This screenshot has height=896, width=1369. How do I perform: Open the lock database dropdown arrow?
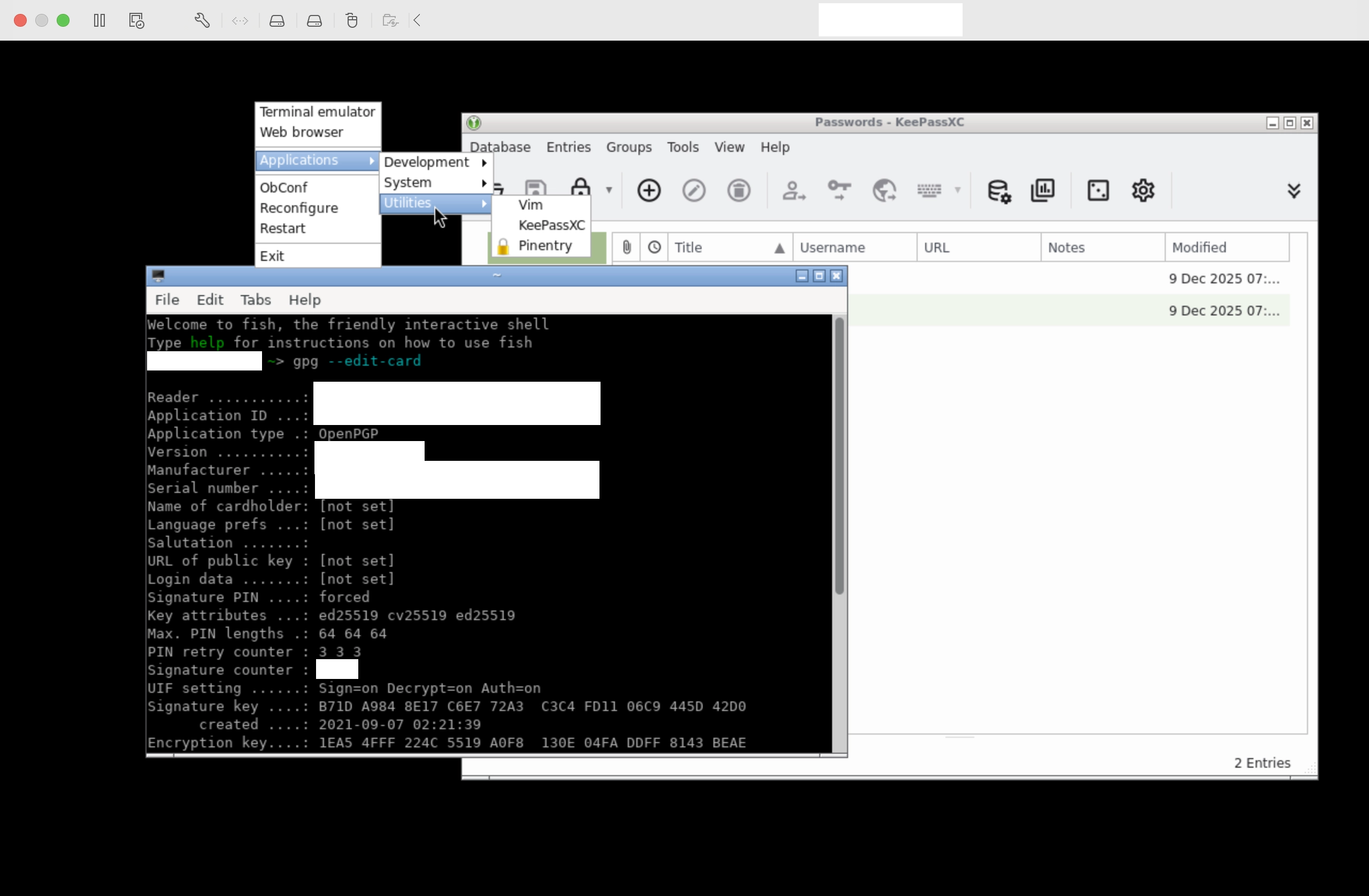point(609,190)
